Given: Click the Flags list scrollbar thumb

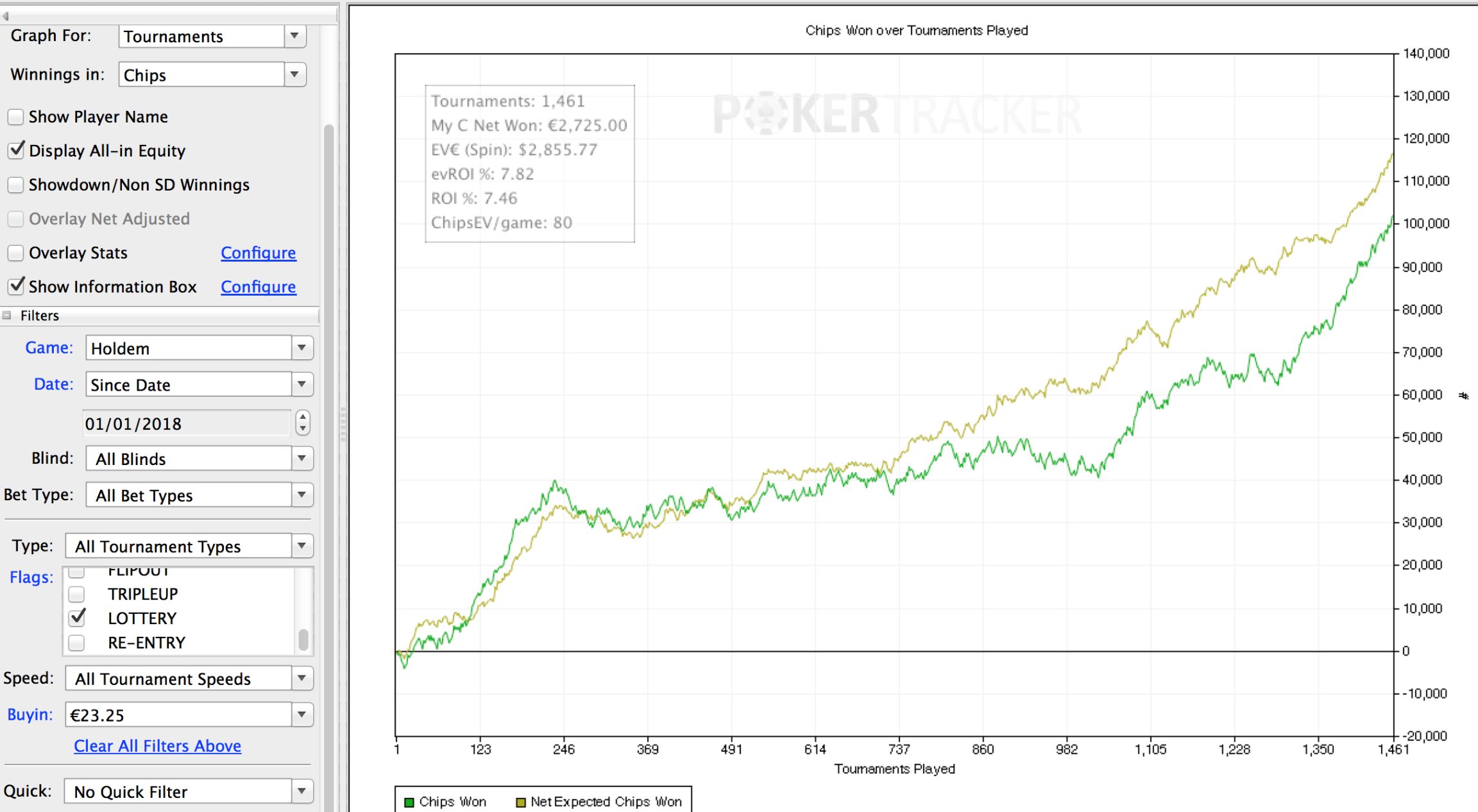Looking at the screenshot, I should pyautogui.click(x=303, y=639).
